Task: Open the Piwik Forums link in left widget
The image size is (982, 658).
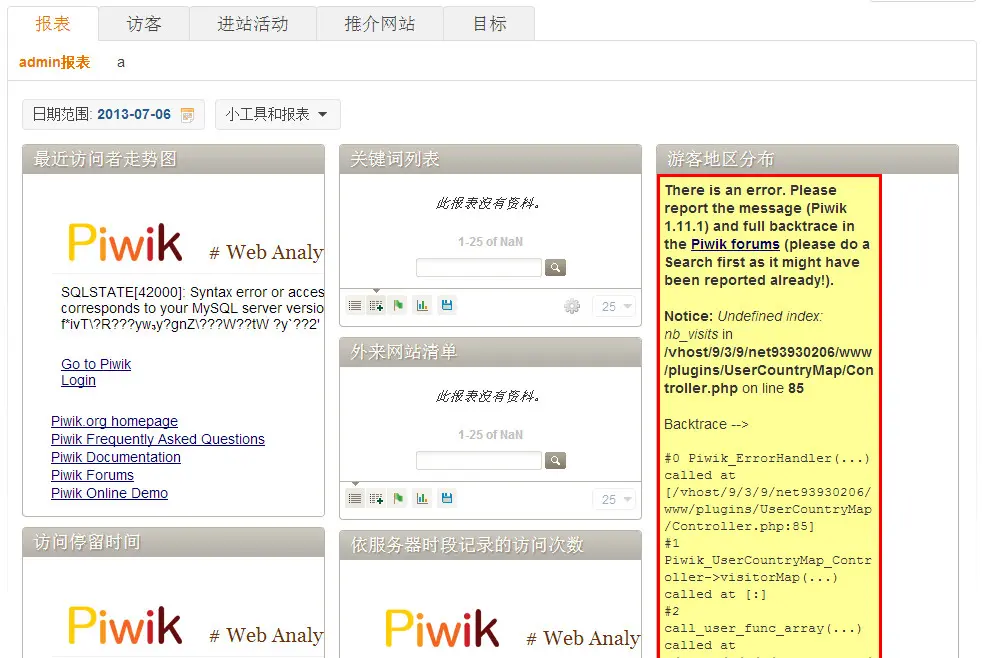Action: [x=92, y=475]
